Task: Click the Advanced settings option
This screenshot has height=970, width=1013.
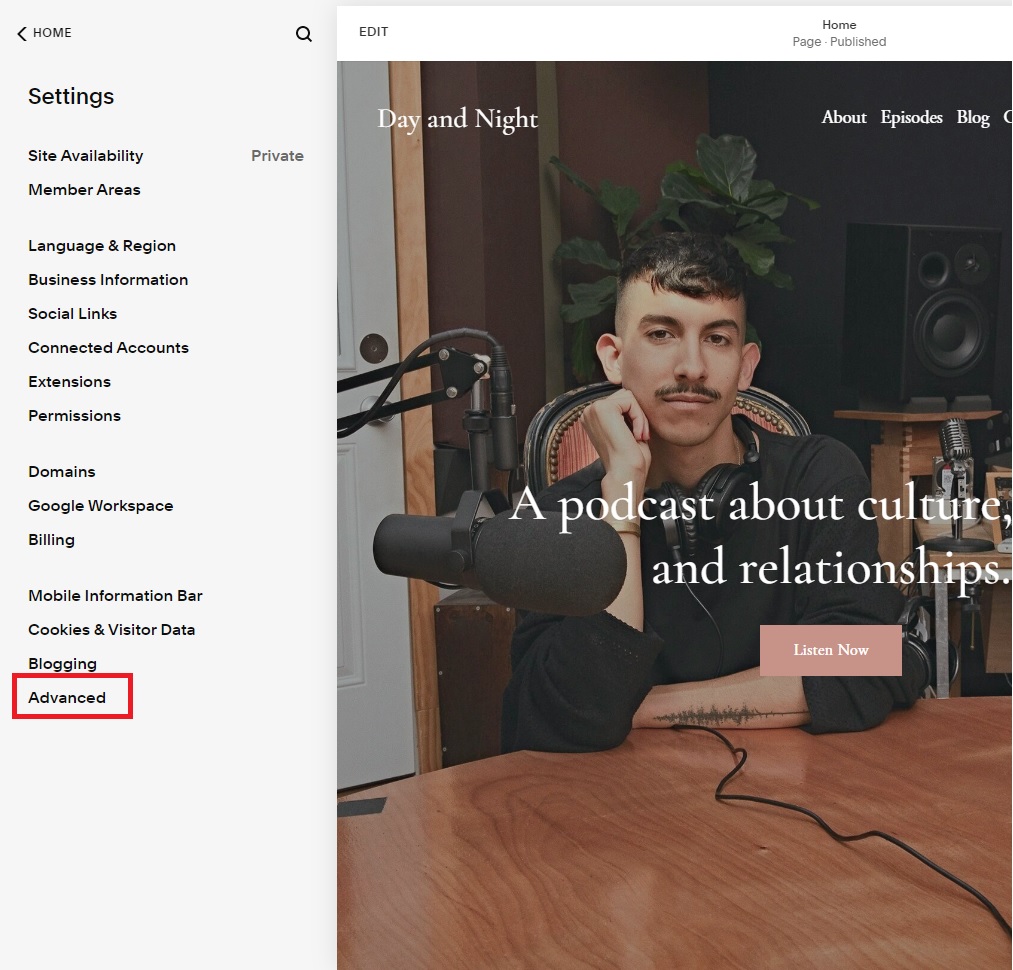Action: (67, 698)
